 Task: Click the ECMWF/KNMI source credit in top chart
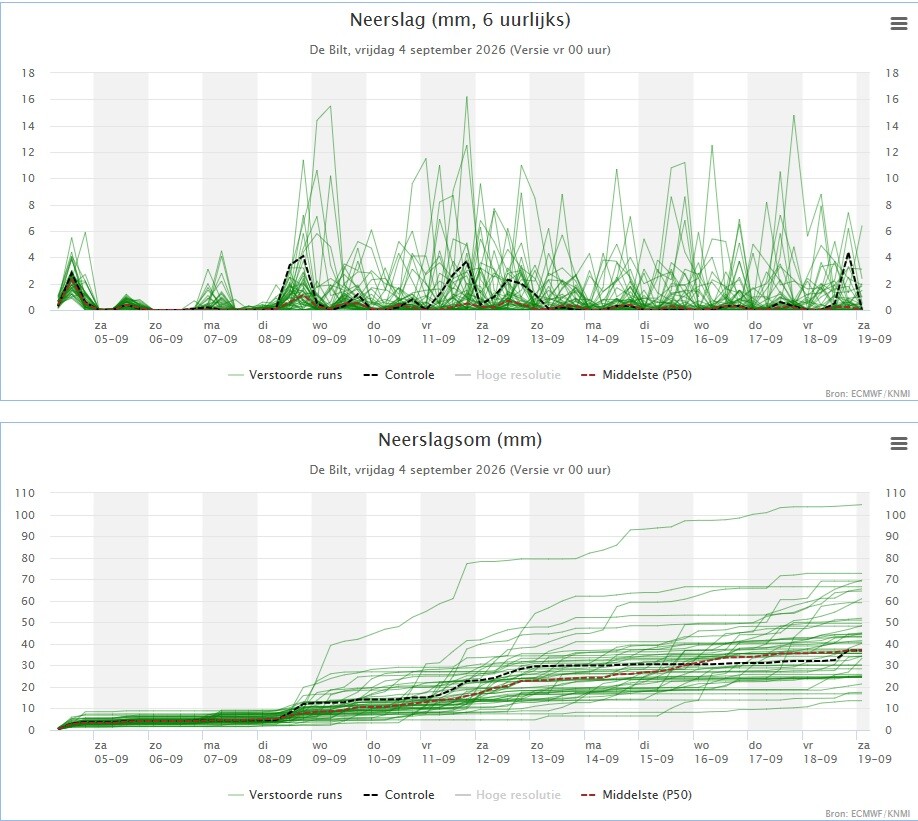(x=868, y=394)
